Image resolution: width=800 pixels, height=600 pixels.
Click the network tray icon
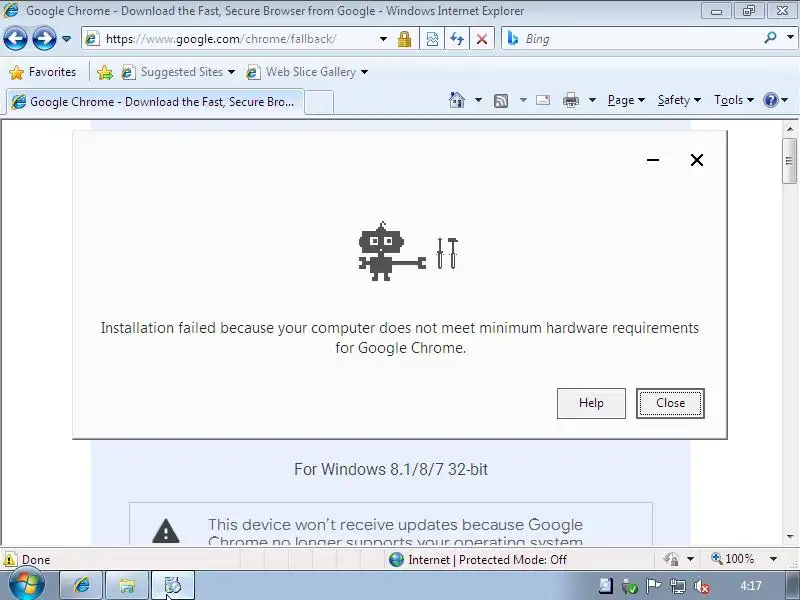point(678,586)
